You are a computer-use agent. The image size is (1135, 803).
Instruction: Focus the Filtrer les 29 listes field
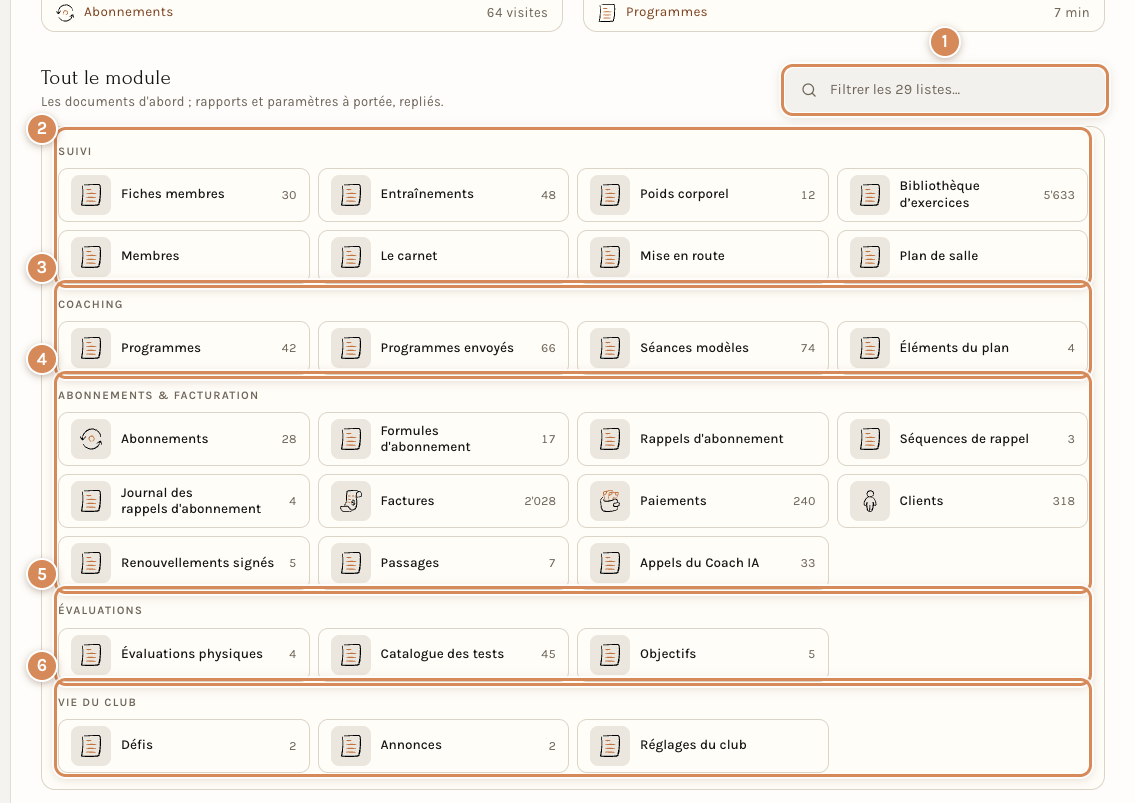pyautogui.click(x=945, y=90)
